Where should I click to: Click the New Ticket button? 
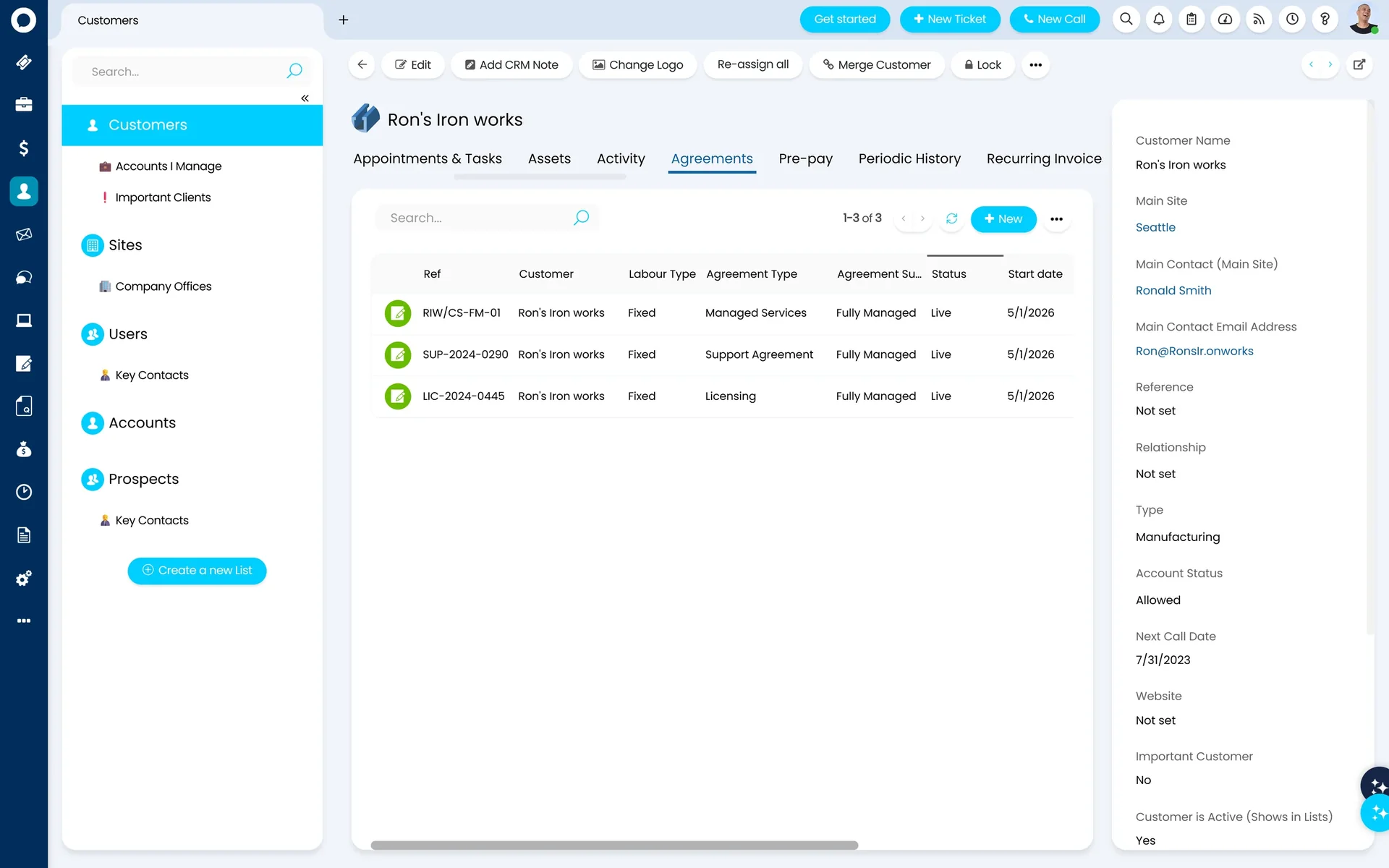click(949, 20)
